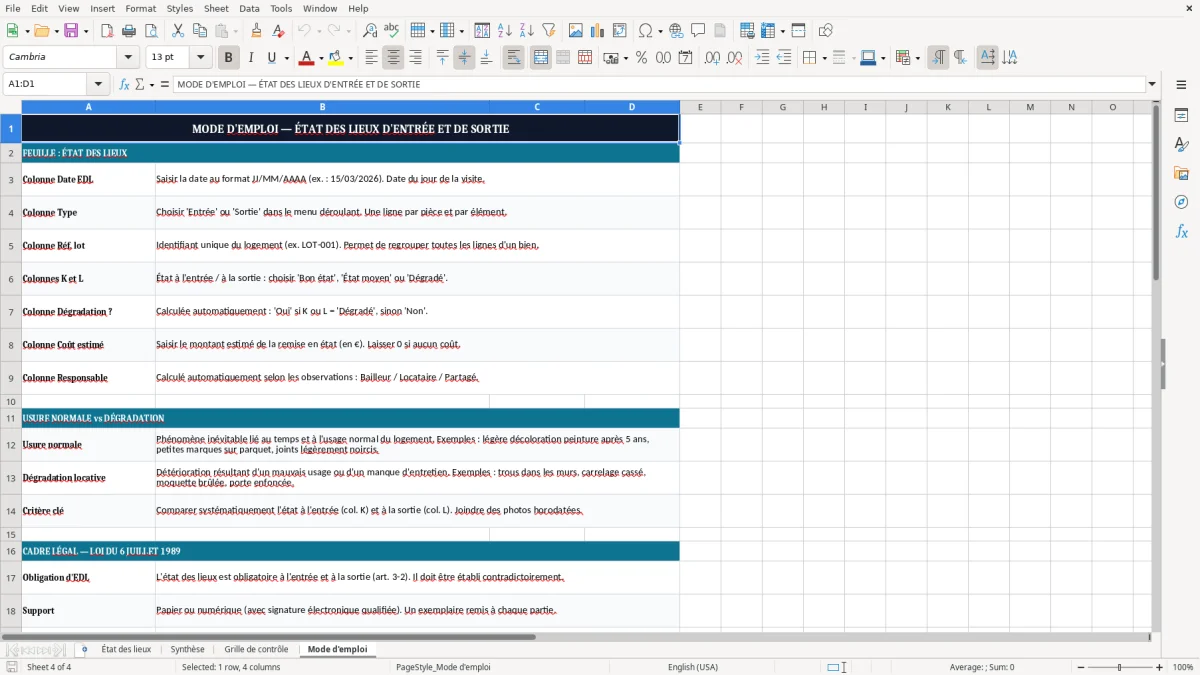The image size is (1200, 675).
Task: Open the Properties sidebar deck
Action: pyautogui.click(x=1181, y=115)
